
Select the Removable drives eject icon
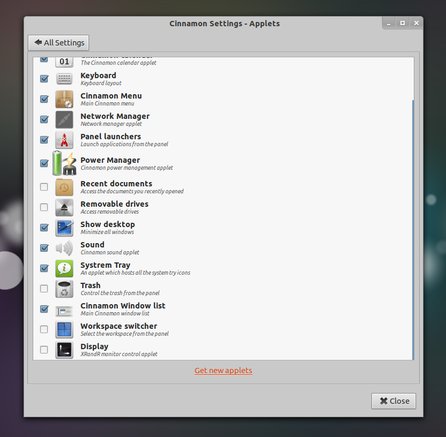pos(64,208)
